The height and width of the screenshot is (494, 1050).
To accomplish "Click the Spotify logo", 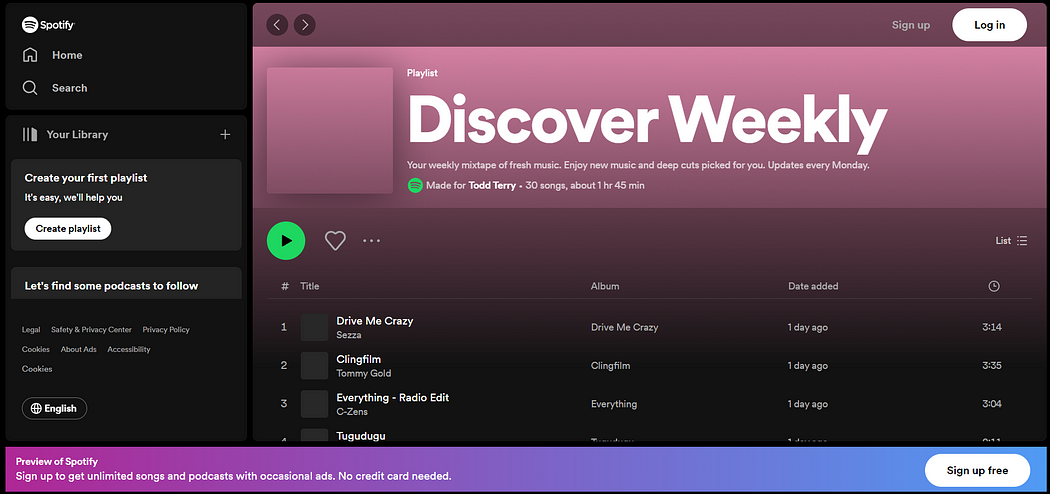I will 48,25.
